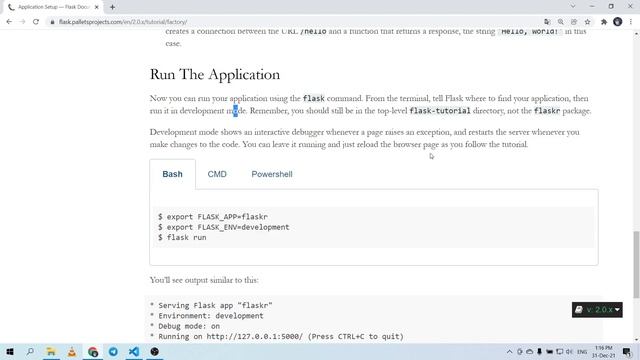Image resolution: width=640 pixels, height=360 pixels.
Task: Expand the v: 2.0.x version dropdown
Action: 597,310
